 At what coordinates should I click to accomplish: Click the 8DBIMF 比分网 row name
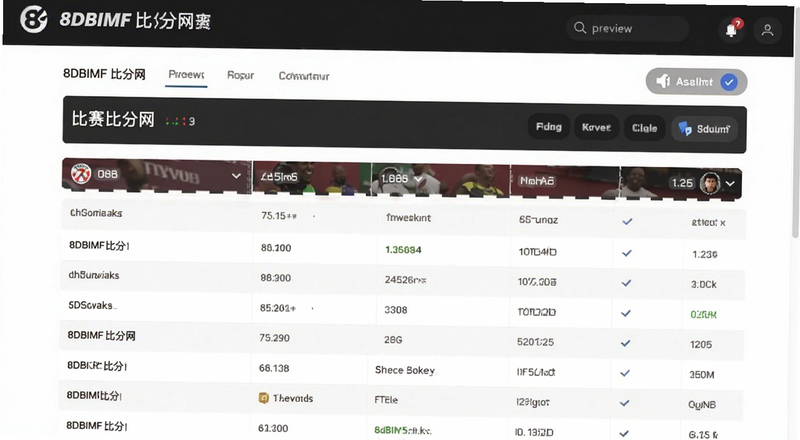point(102,335)
